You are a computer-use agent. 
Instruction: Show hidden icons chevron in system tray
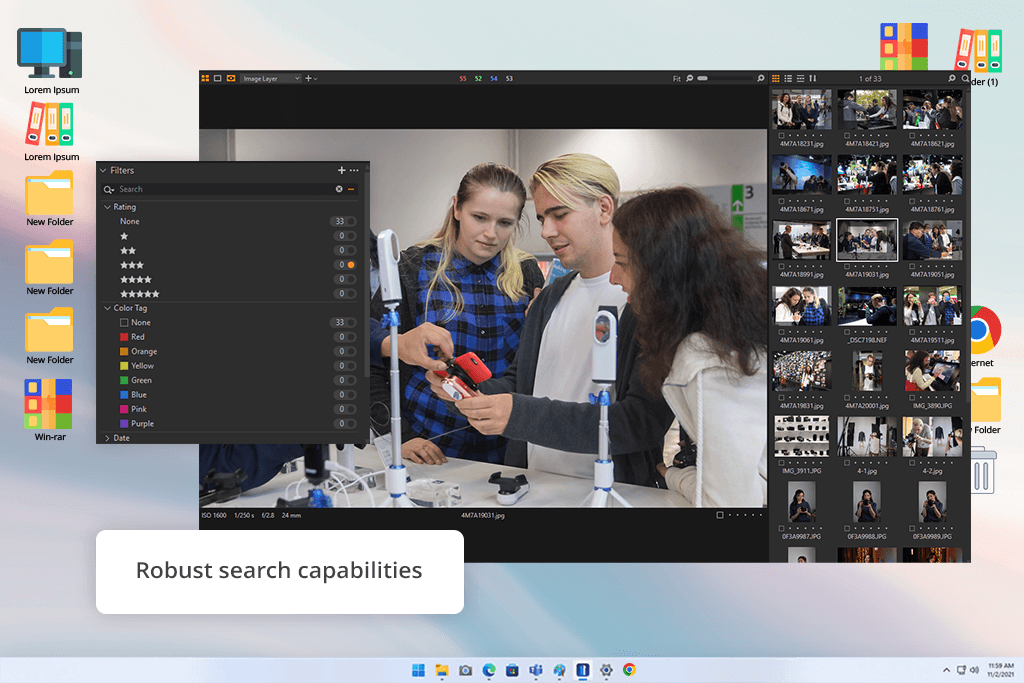click(946, 670)
